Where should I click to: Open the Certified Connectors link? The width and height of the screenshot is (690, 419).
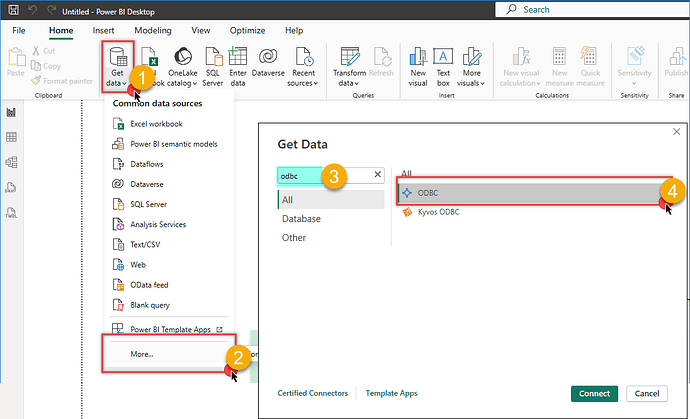click(312, 393)
